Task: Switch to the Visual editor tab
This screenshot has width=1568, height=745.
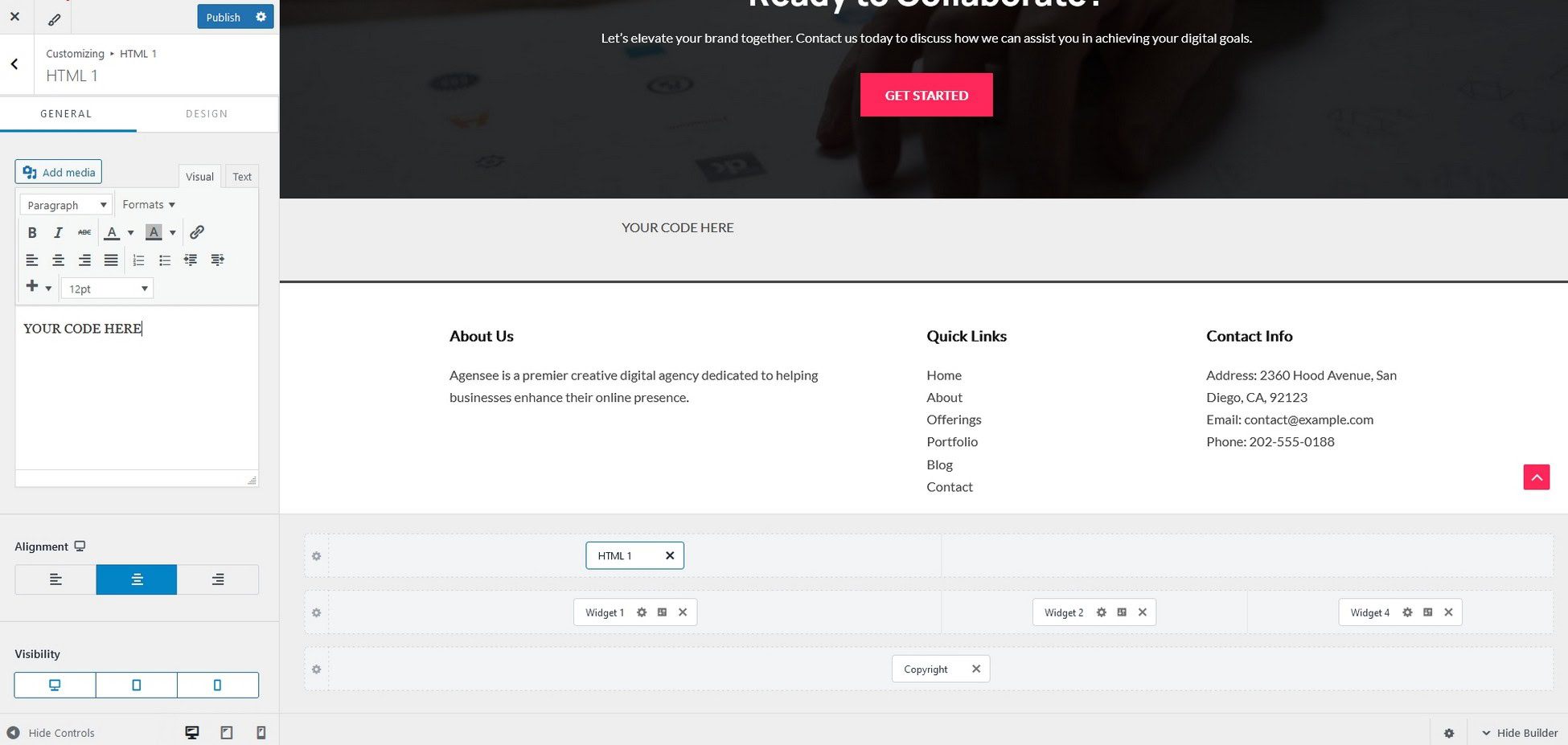Action: (x=199, y=177)
